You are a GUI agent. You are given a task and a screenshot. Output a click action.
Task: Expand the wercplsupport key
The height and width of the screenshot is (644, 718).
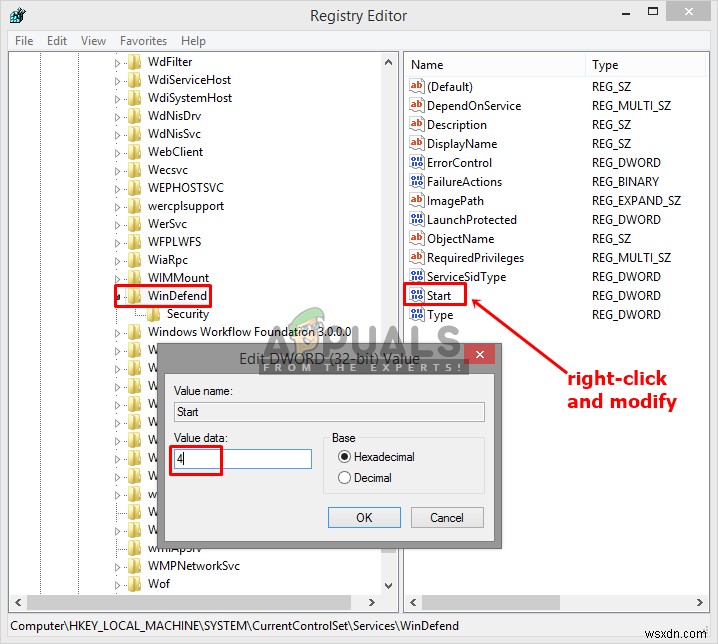pos(117,207)
